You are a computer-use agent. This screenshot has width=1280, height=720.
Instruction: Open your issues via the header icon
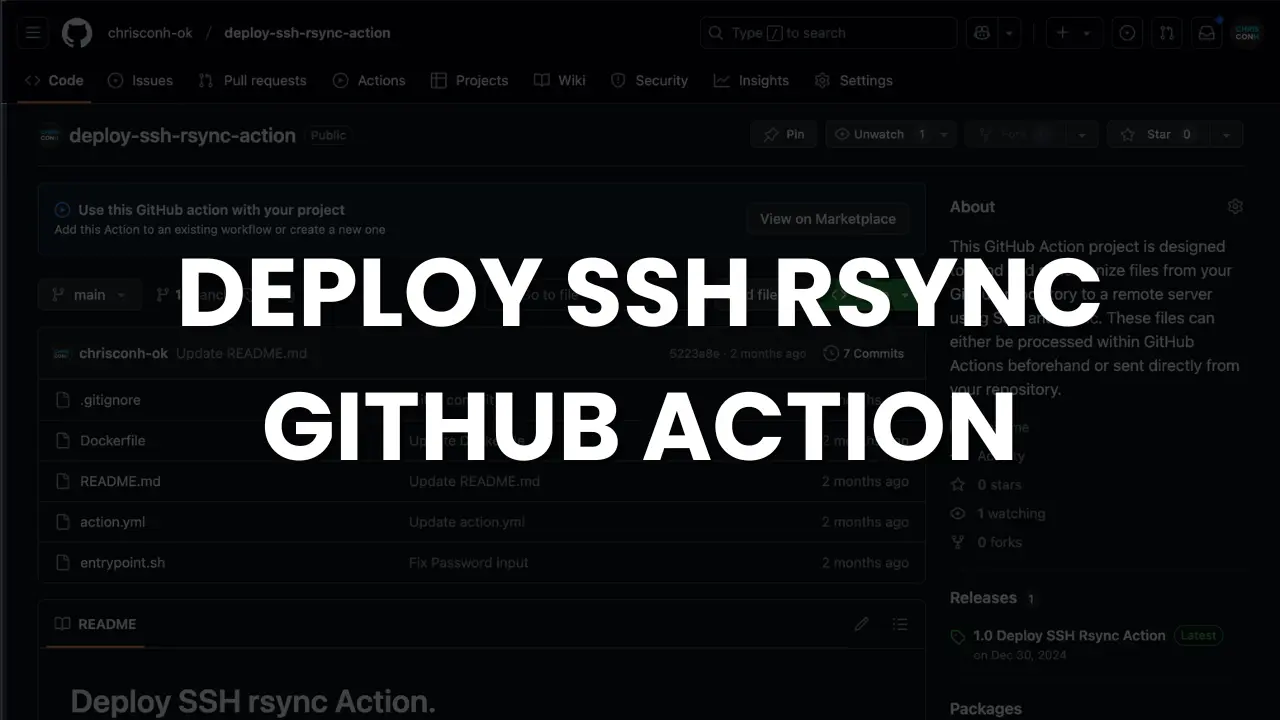click(x=1127, y=32)
